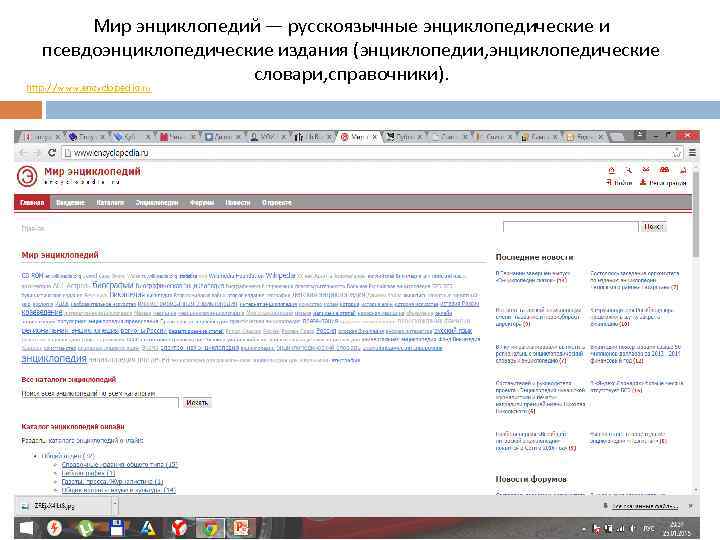The height and width of the screenshot is (540, 720).
Task: Click the Wikipedia tag link
Action: tap(280, 276)
